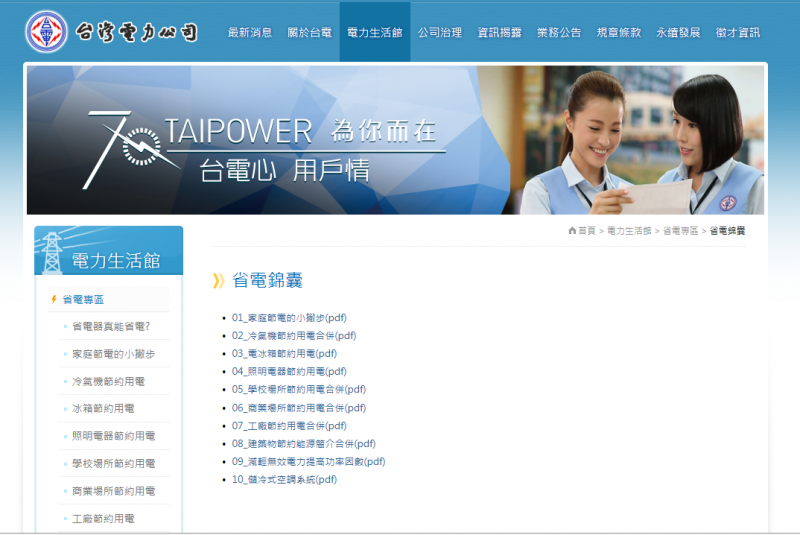Open 04_照明電器節約用電(pdf)

tap(289, 371)
